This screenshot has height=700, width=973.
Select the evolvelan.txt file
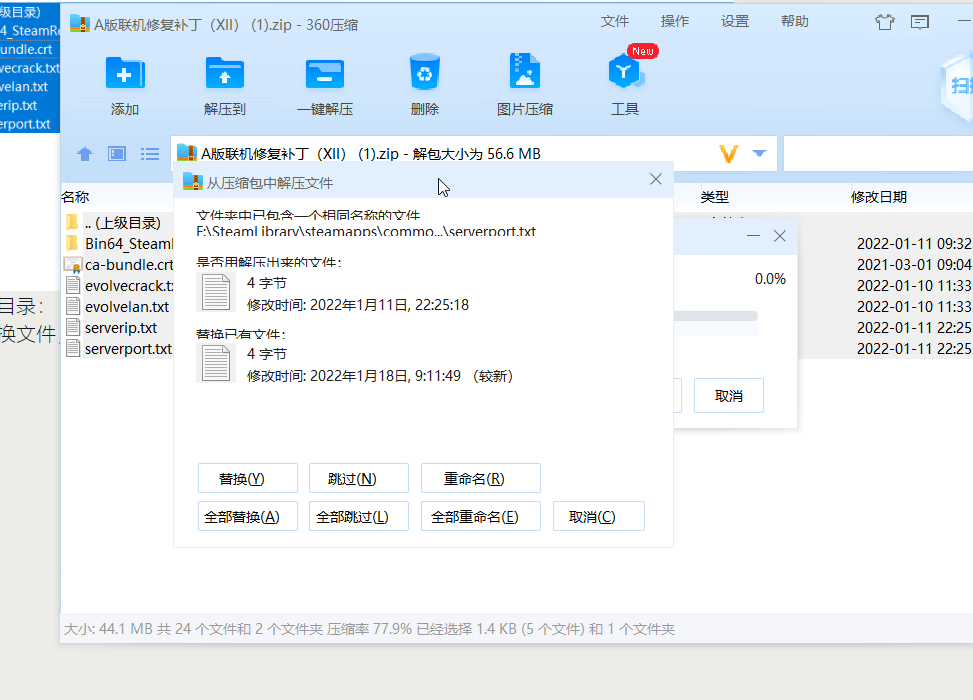[x=118, y=307]
